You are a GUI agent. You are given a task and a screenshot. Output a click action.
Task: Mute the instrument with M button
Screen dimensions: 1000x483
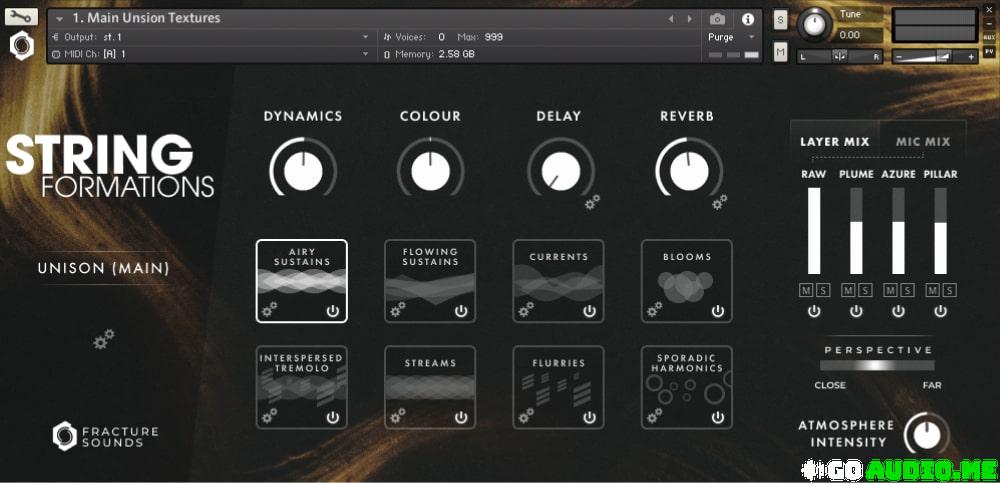pos(781,52)
